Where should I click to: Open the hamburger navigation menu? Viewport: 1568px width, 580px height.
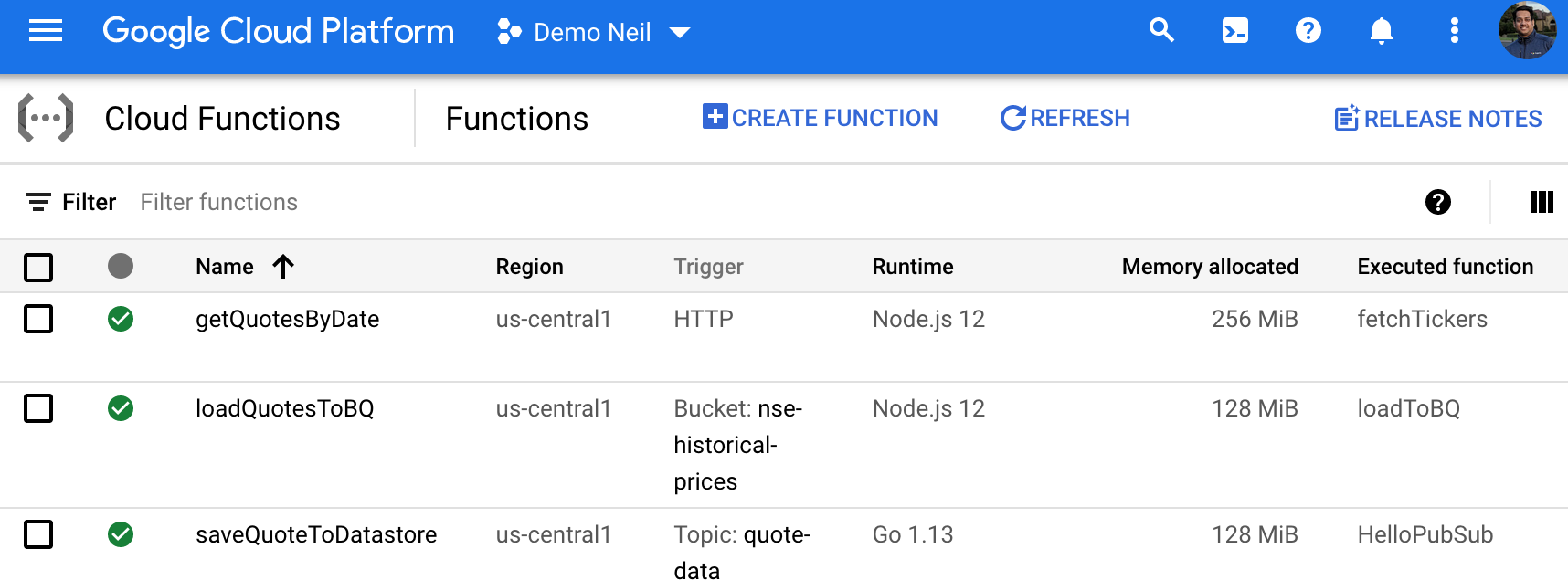46,32
